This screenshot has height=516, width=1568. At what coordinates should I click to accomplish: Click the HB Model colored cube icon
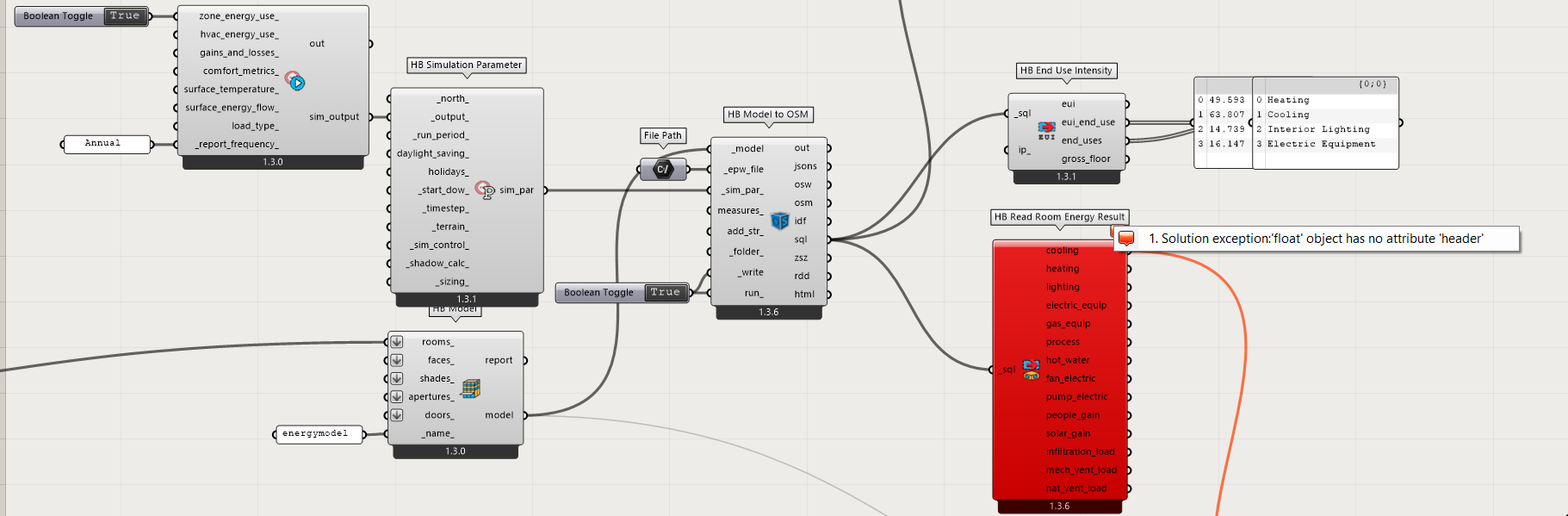pos(470,389)
